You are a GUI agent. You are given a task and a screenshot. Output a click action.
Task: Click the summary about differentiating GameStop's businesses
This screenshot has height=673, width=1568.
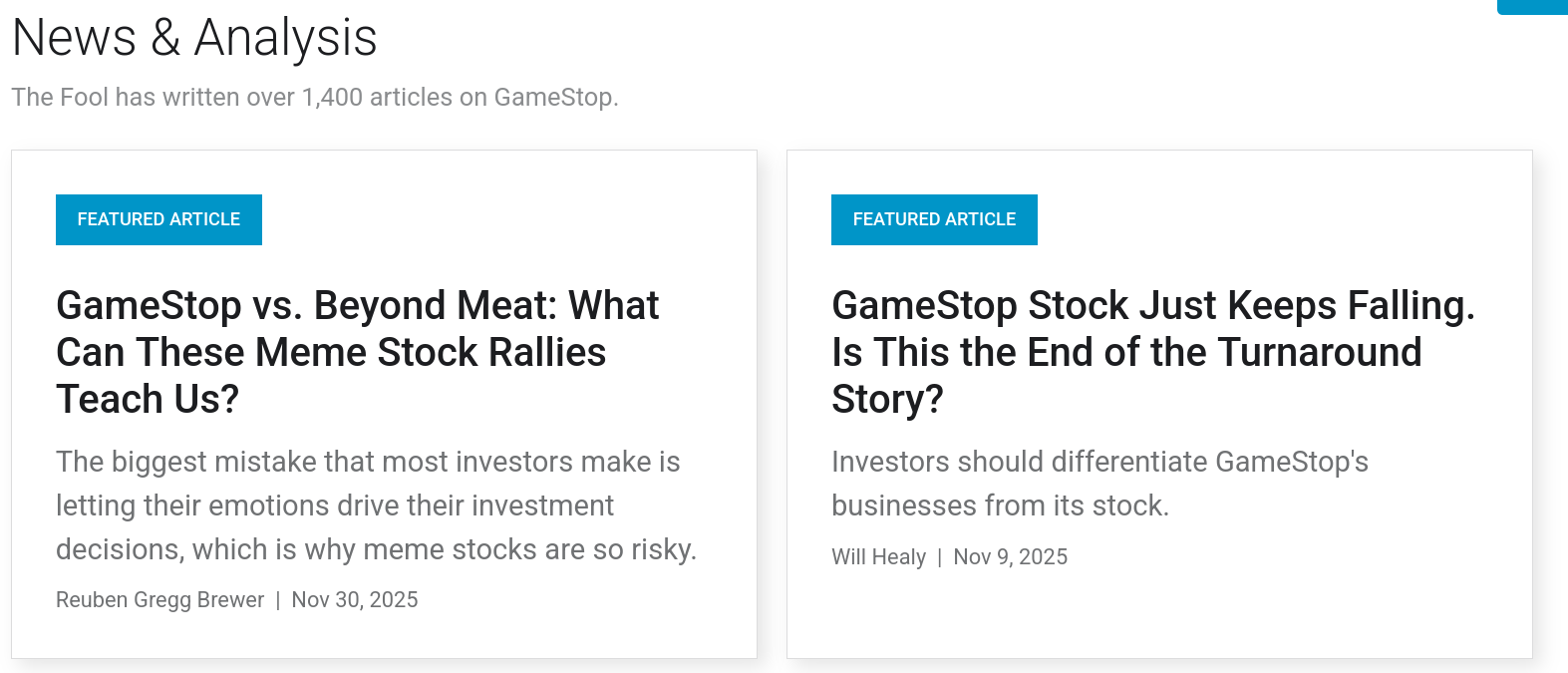(x=1099, y=484)
